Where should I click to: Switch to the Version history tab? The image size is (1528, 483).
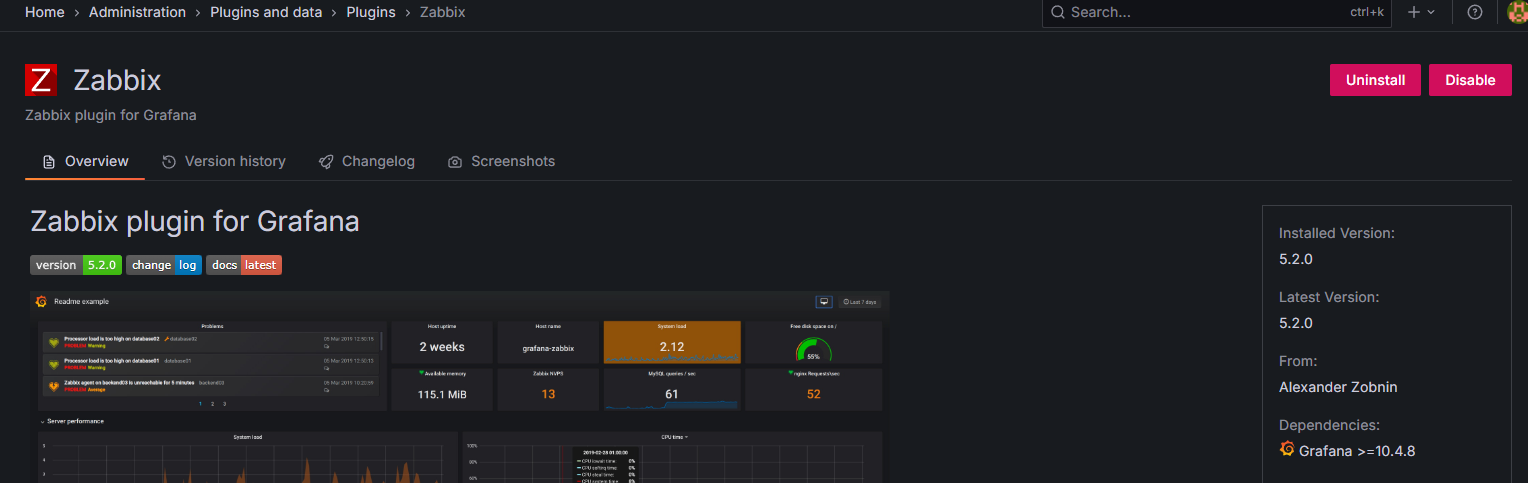pyautogui.click(x=223, y=162)
